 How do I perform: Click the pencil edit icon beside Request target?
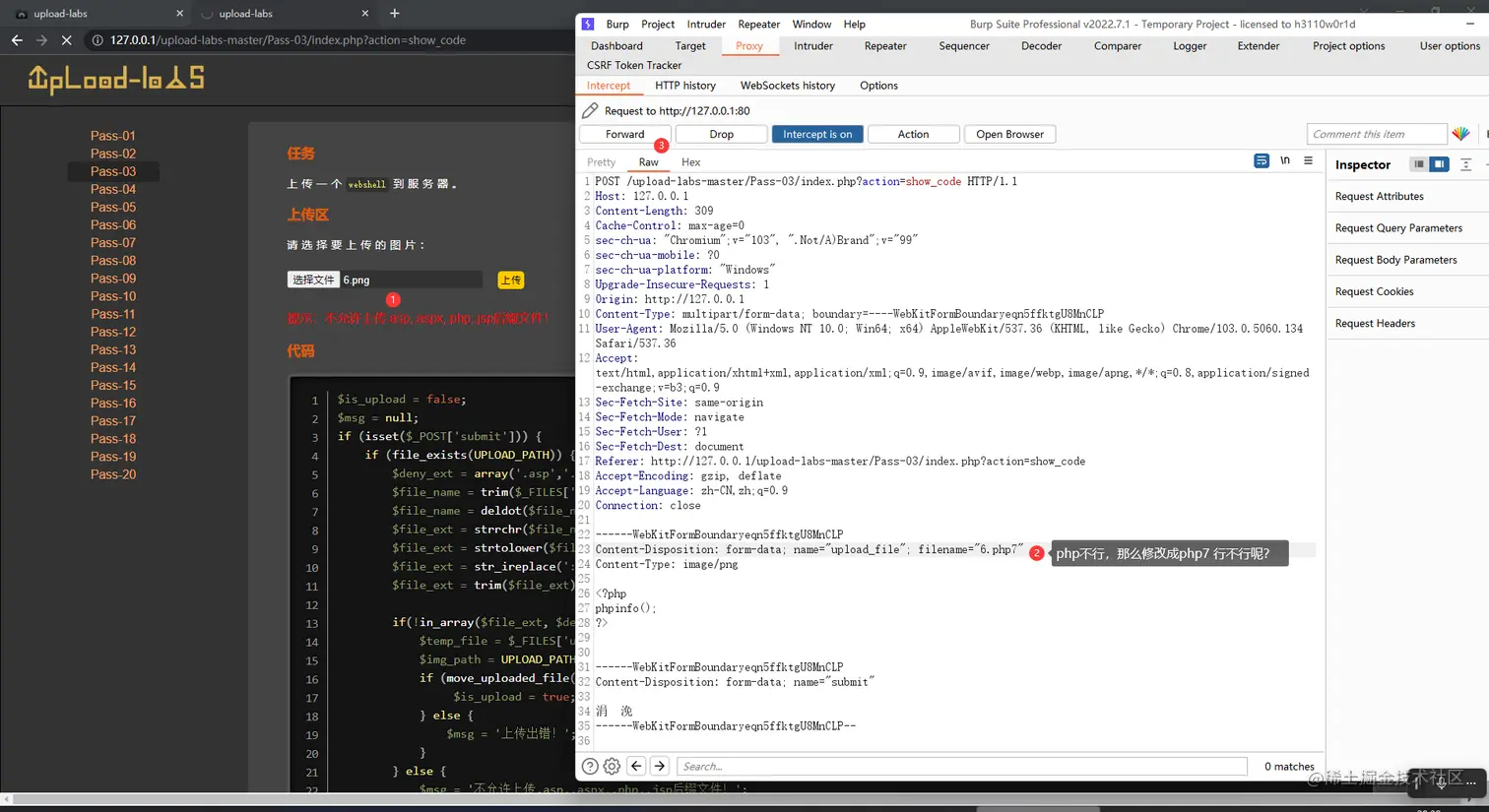tap(590, 110)
